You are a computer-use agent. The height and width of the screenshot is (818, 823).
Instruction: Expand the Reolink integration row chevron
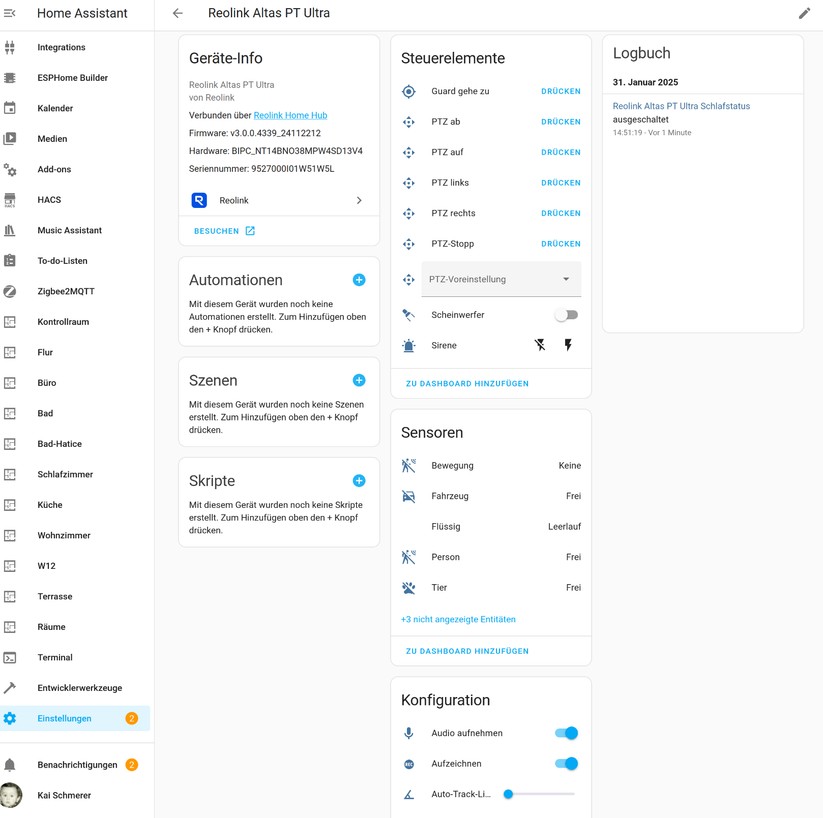click(x=359, y=200)
